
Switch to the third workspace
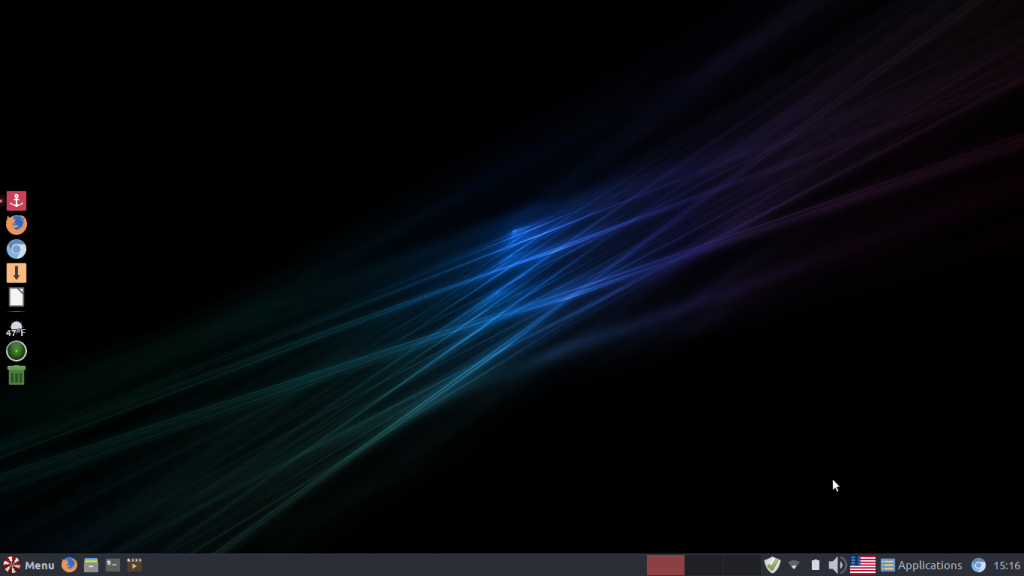(x=741, y=565)
